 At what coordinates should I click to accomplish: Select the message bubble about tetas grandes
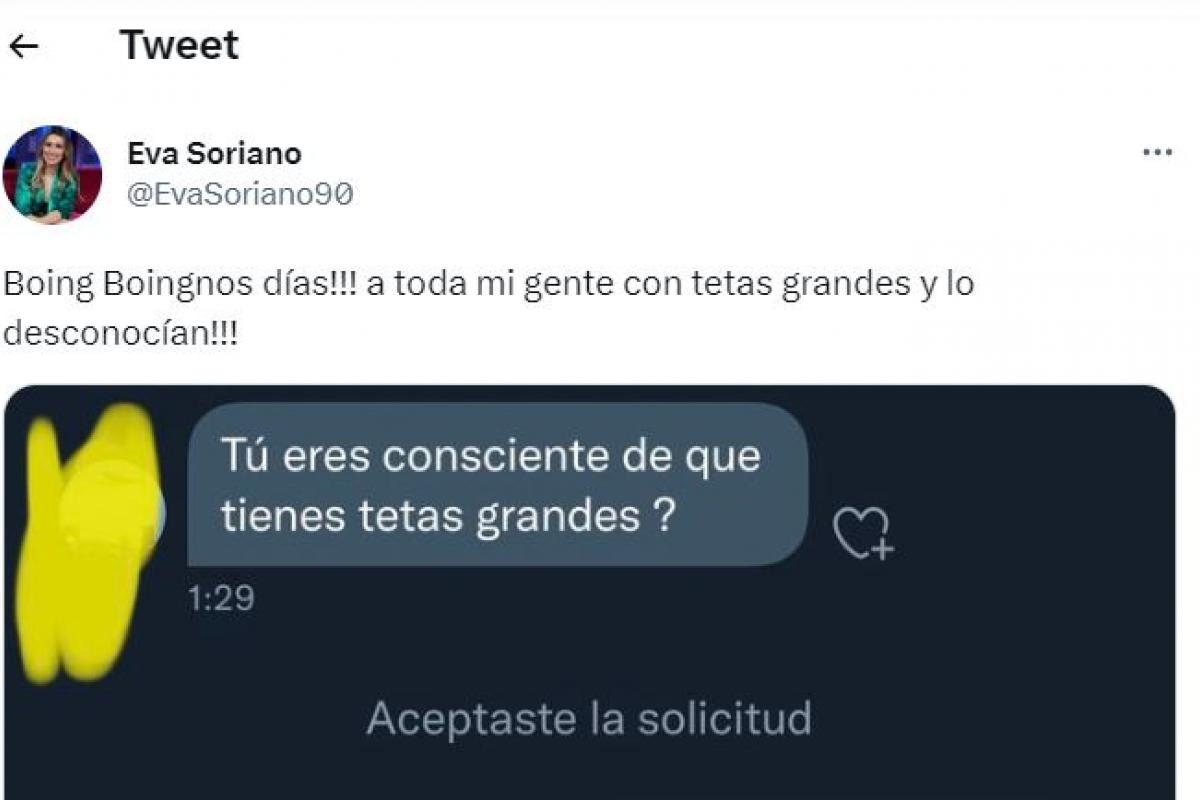(x=497, y=485)
